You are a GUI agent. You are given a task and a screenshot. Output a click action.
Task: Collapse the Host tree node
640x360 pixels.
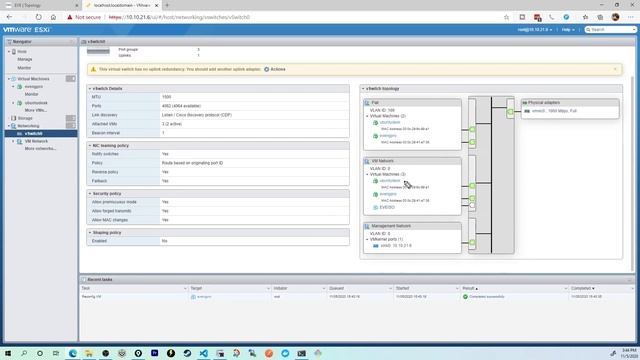(x=9, y=52)
